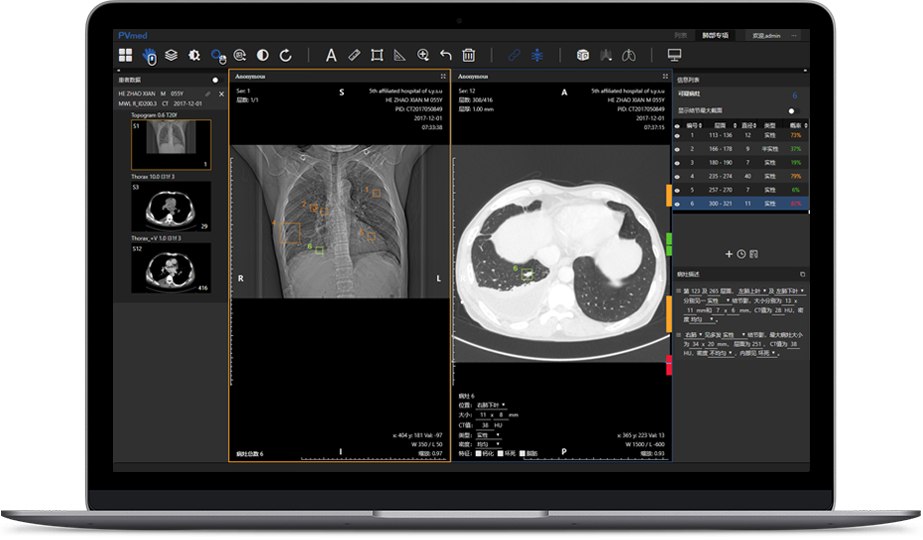This screenshot has height=540, width=923.
Task: Switch to the list tab at top right
Action: click(x=680, y=36)
